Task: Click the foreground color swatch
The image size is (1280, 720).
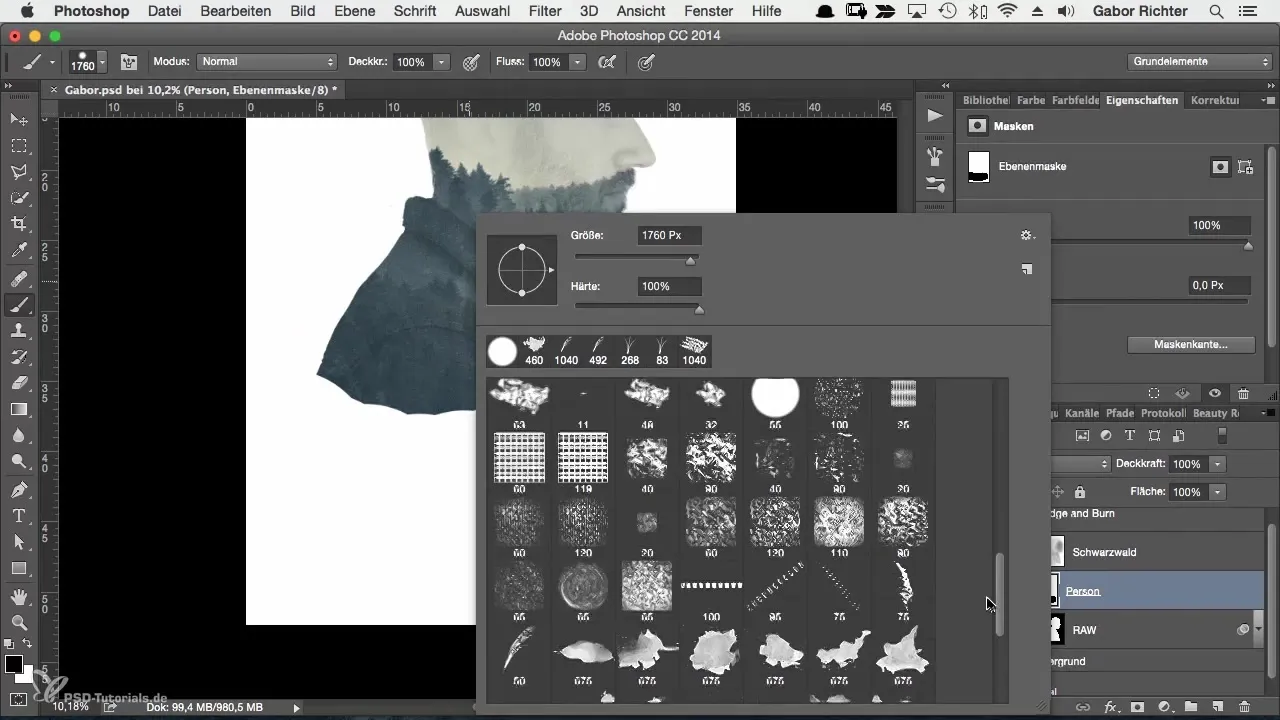Action: (x=14, y=665)
